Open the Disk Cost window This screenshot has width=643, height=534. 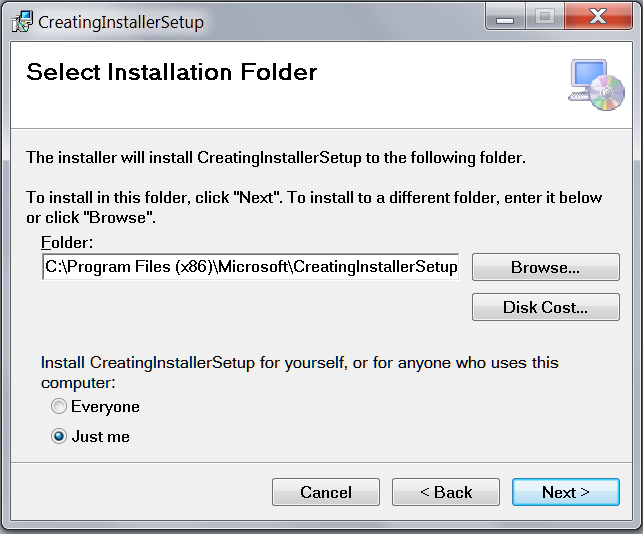(x=545, y=308)
